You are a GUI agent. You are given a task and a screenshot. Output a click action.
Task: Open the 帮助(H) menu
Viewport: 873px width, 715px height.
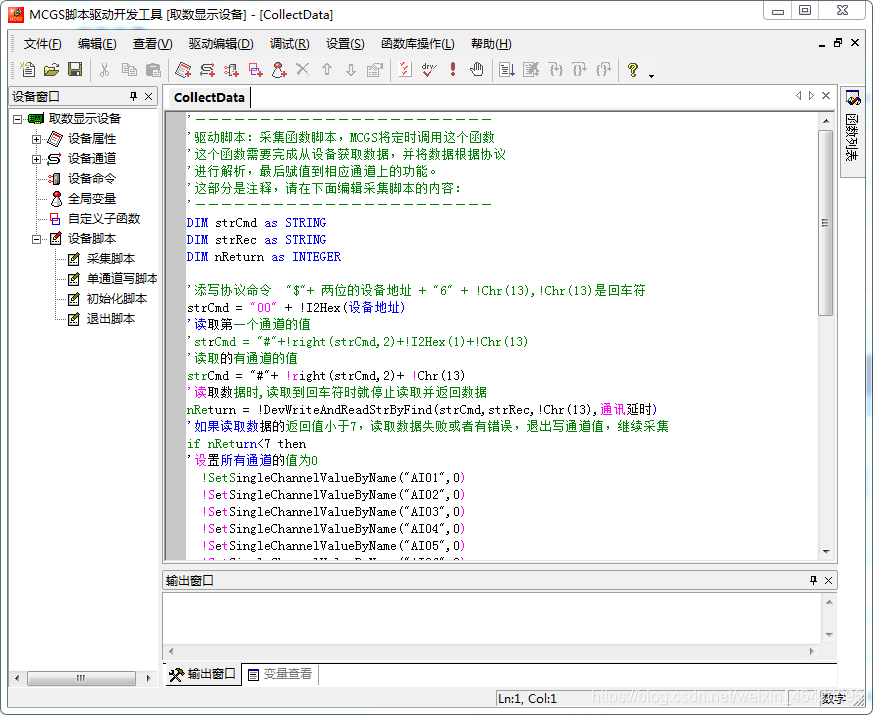click(491, 43)
